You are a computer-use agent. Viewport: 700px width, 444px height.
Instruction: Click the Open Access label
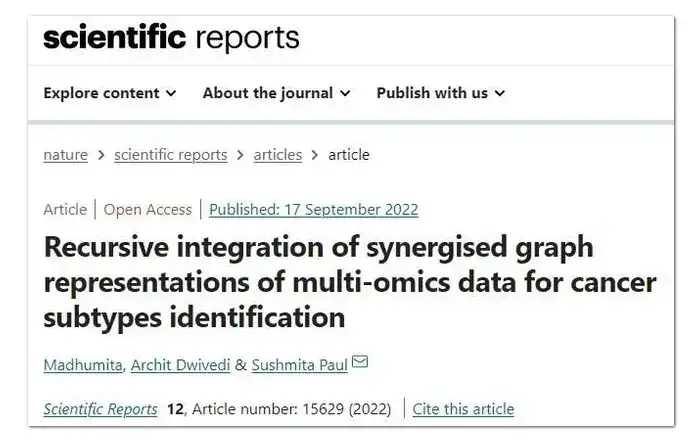[148, 209]
